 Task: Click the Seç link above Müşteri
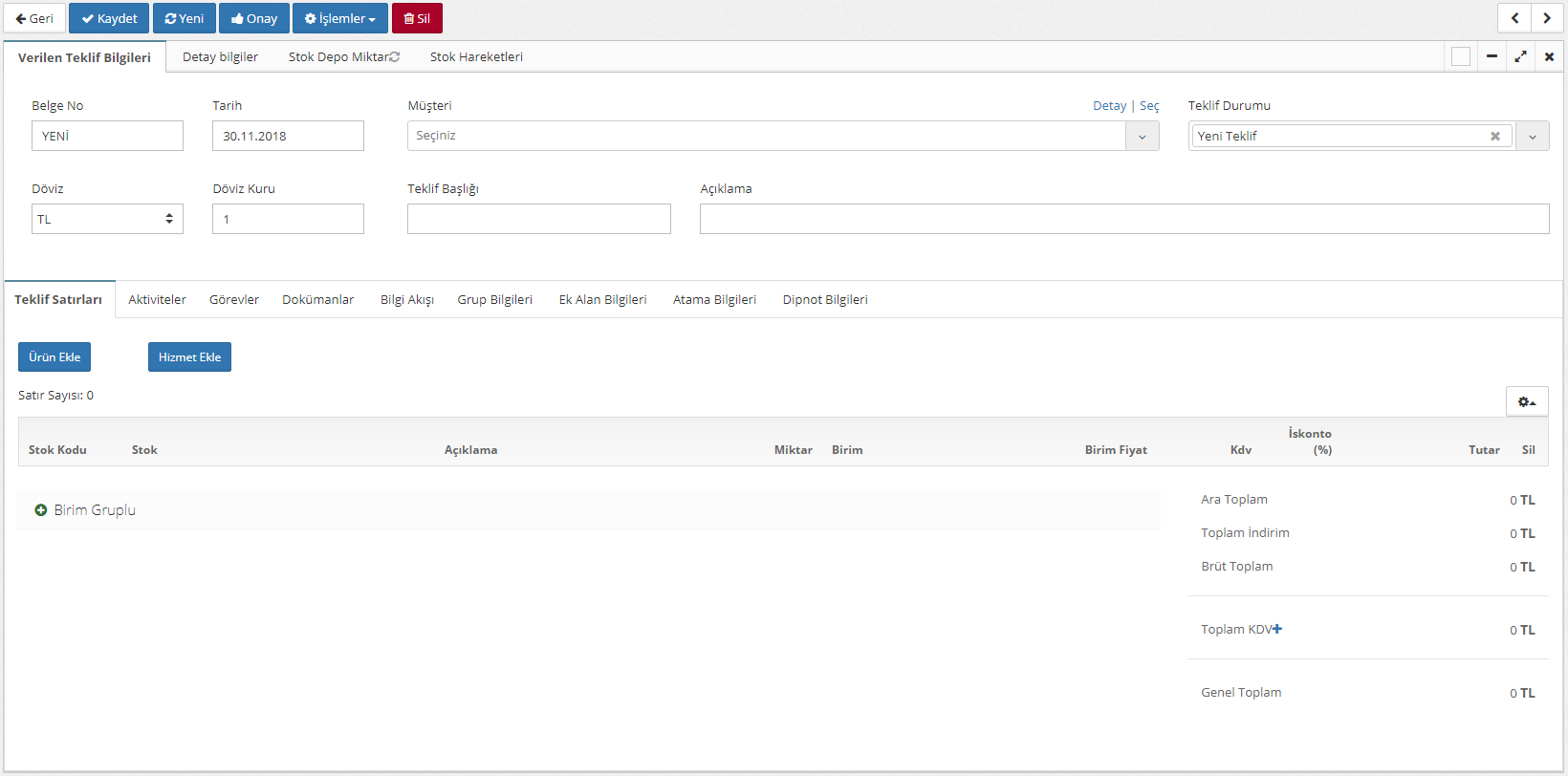point(1149,106)
